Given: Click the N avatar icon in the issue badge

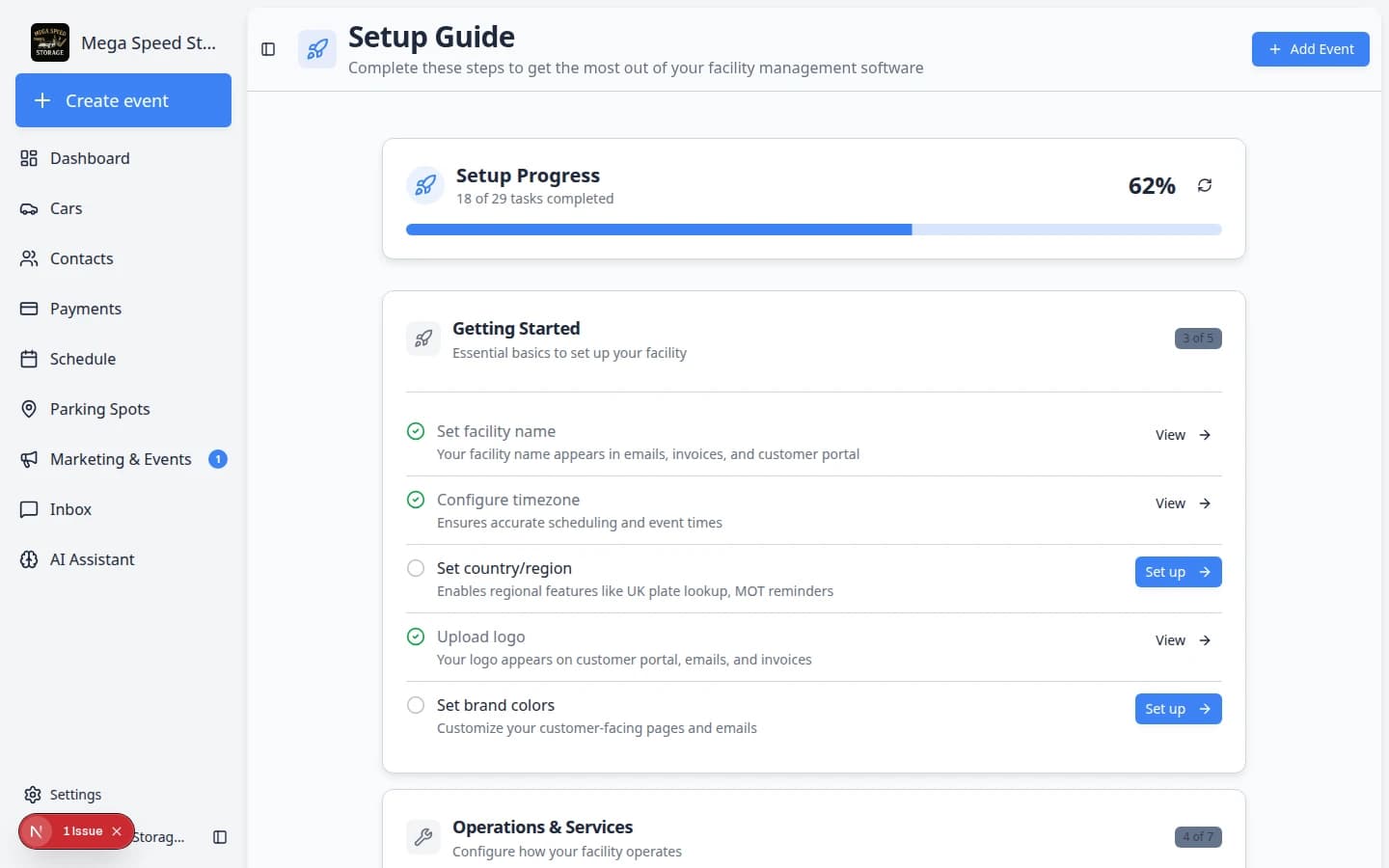Looking at the screenshot, I should pos(36,831).
